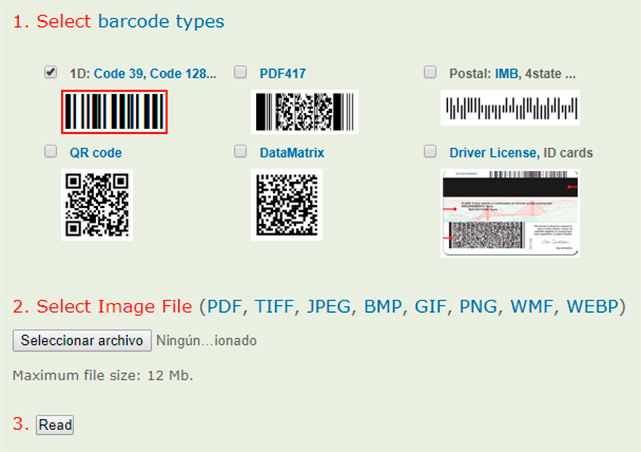Tick the Postal IMB checkbox
The height and width of the screenshot is (452, 641).
430,72
